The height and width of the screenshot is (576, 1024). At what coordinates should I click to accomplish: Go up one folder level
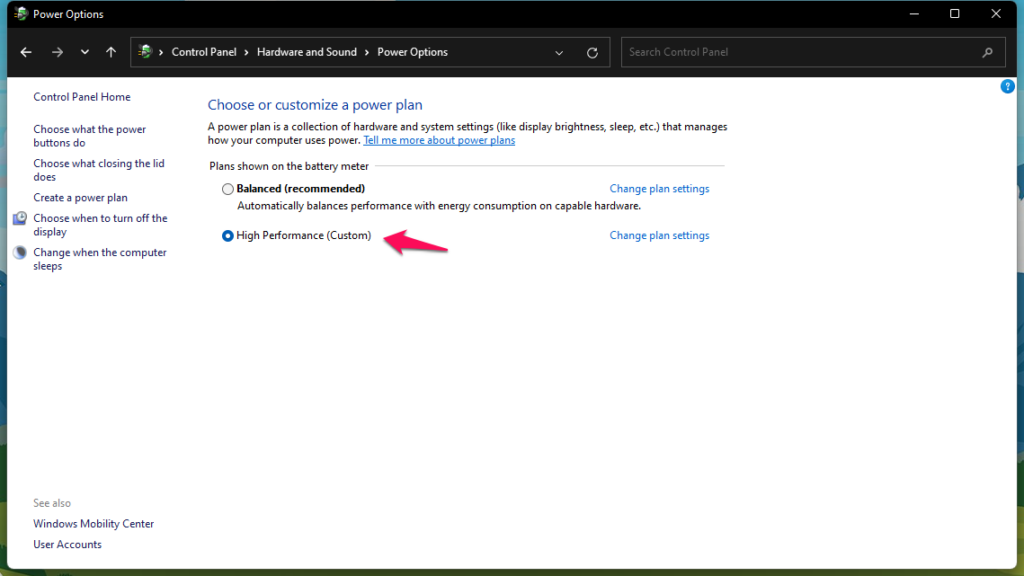[111, 52]
